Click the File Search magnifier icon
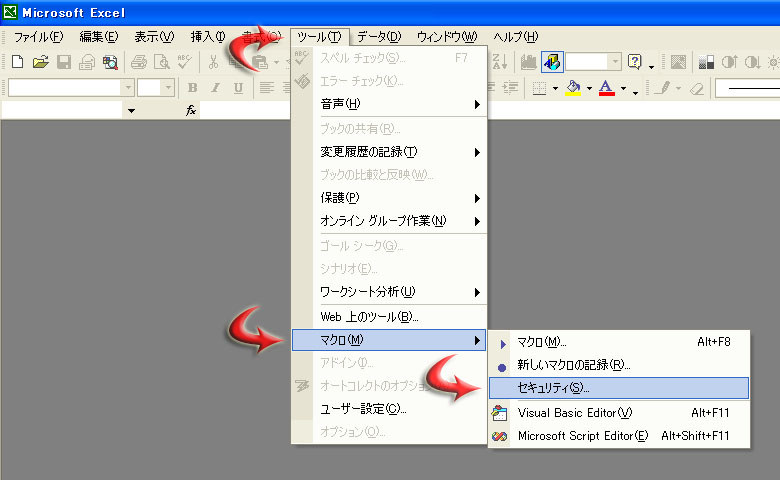 110,62
